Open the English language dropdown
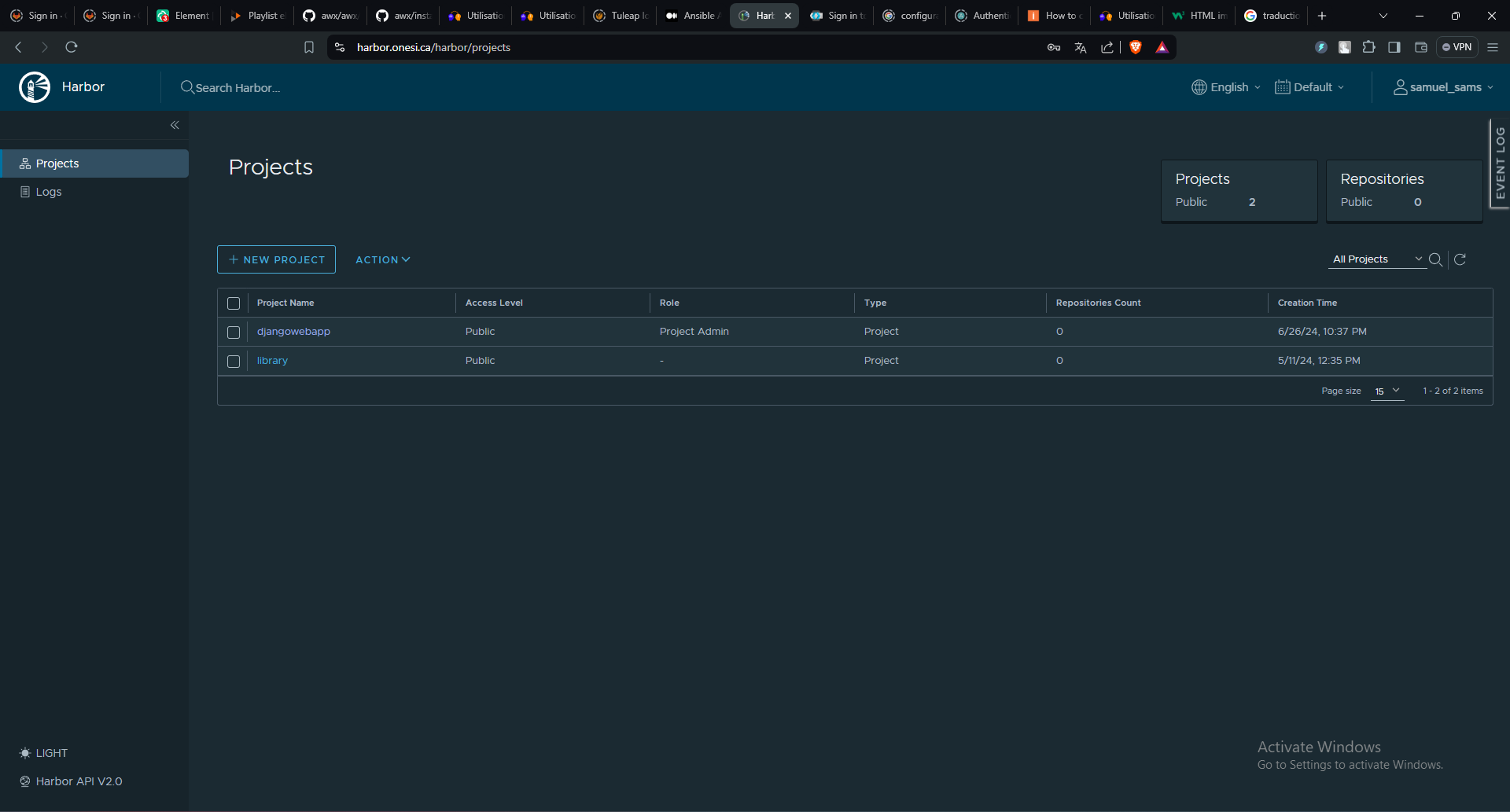The image size is (1510, 812). click(x=1226, y=87)
